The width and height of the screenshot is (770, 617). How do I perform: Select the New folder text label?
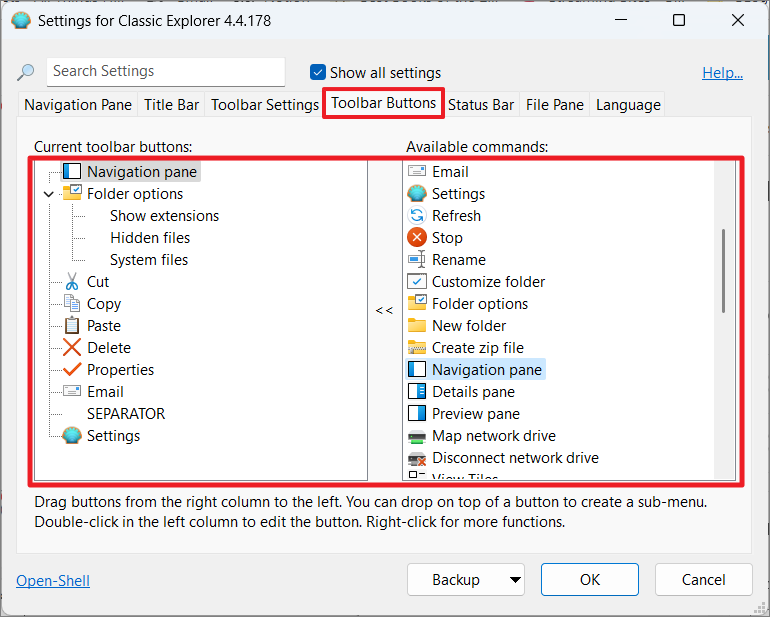click(469, 326)
